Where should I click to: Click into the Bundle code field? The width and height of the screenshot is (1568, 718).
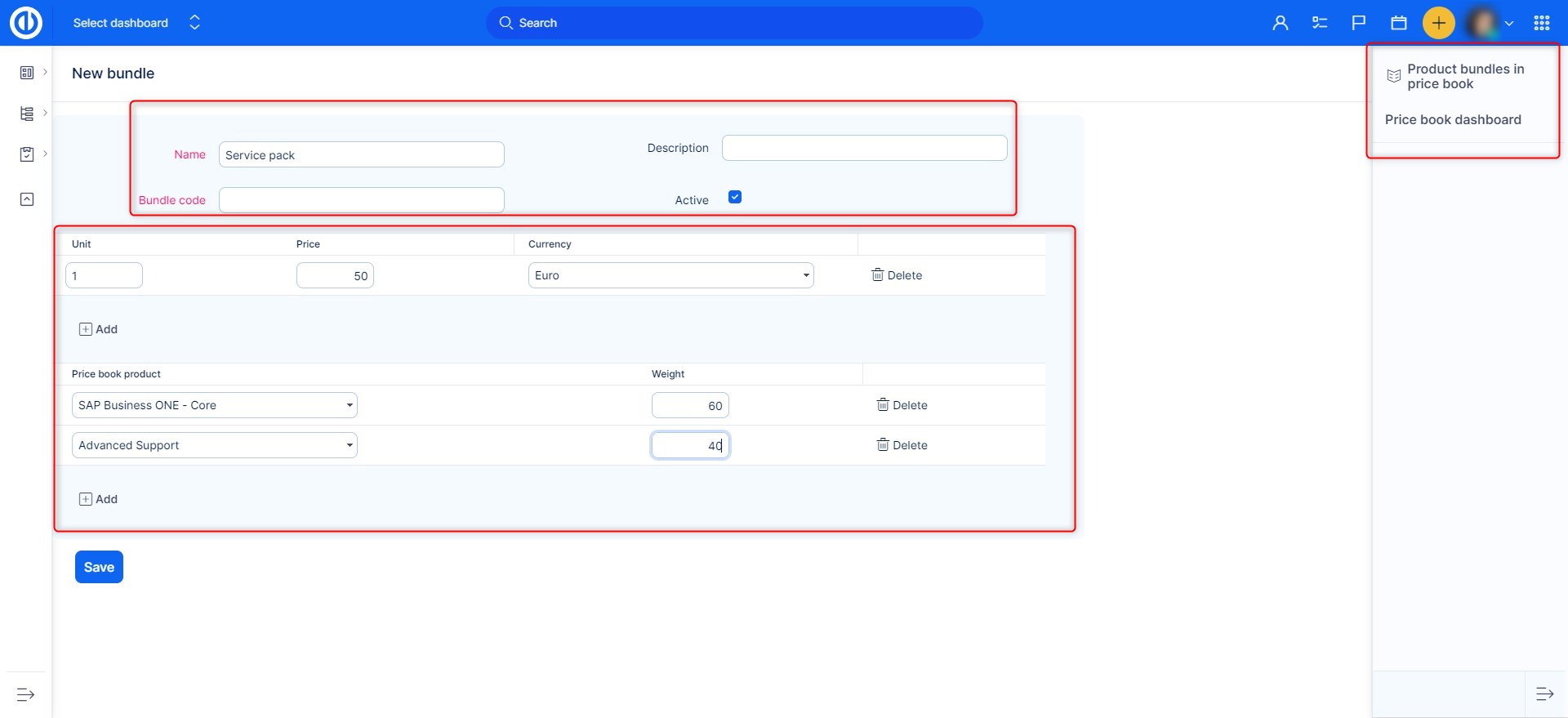[361, 200]
